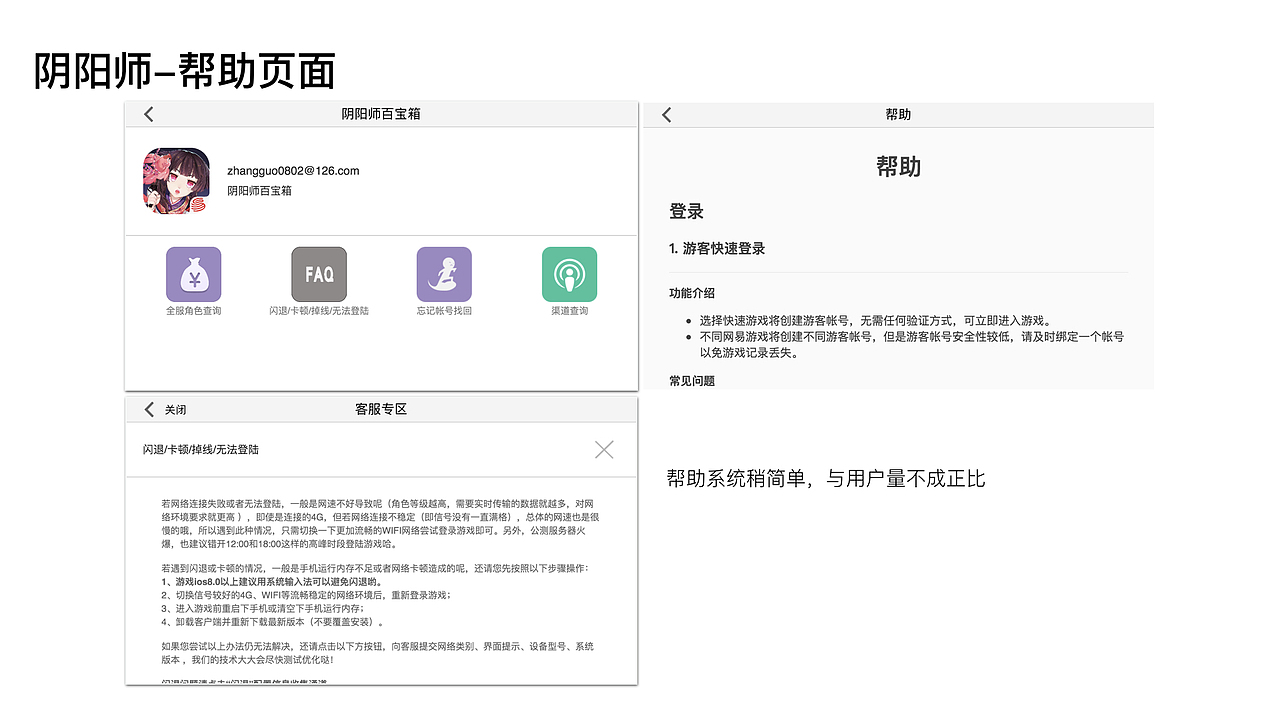Open the 渠道查询 podcast-style icon
Viewport: 1280px width, 720px height.
tap(569, 273)
